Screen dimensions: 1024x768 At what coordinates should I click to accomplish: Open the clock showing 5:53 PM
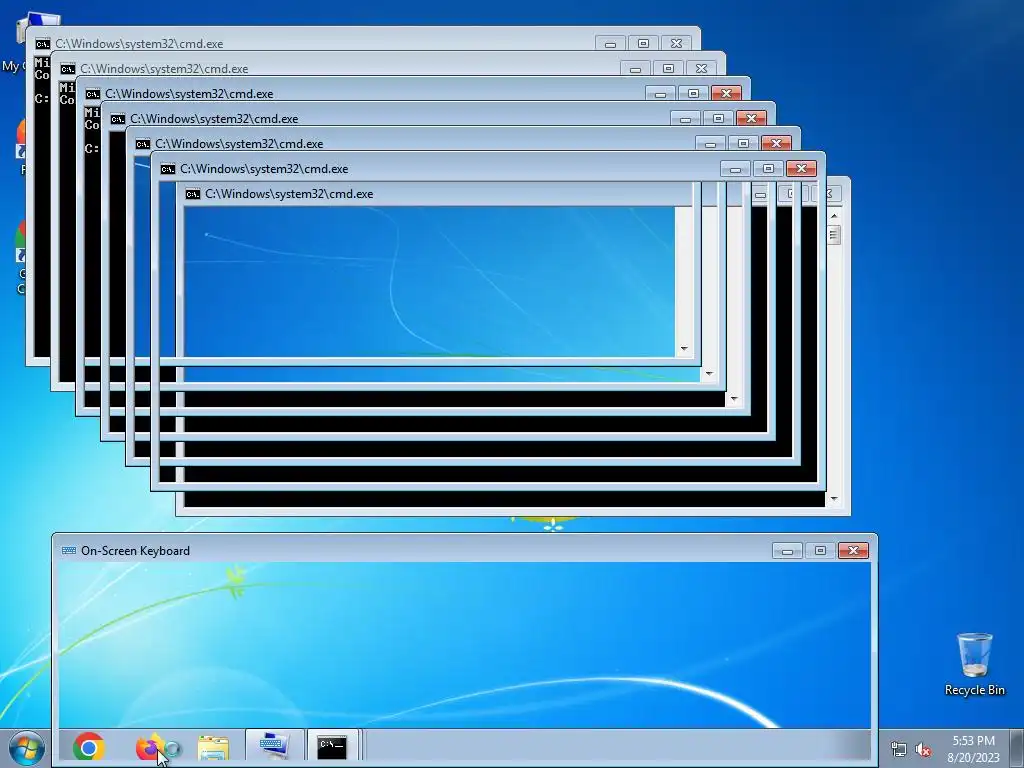coord(974,749)
